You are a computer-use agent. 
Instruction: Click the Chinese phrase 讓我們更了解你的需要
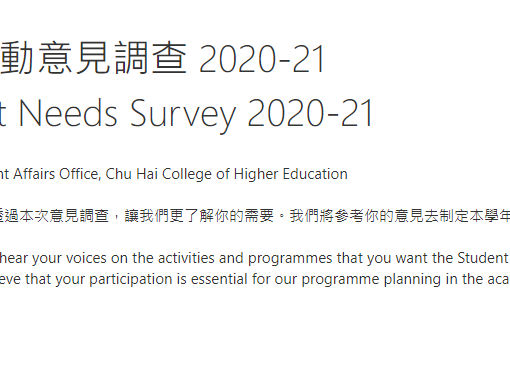199,216
